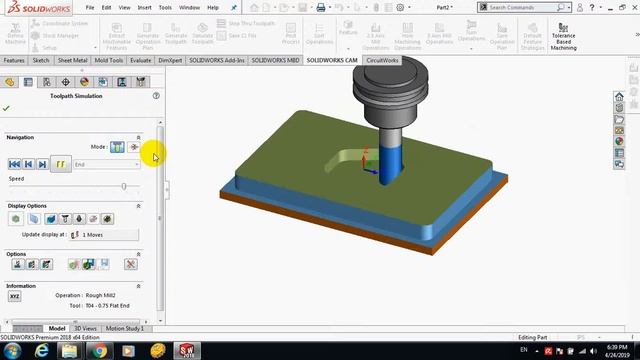Select Tool mode simulation button

[x=117, y=147]
